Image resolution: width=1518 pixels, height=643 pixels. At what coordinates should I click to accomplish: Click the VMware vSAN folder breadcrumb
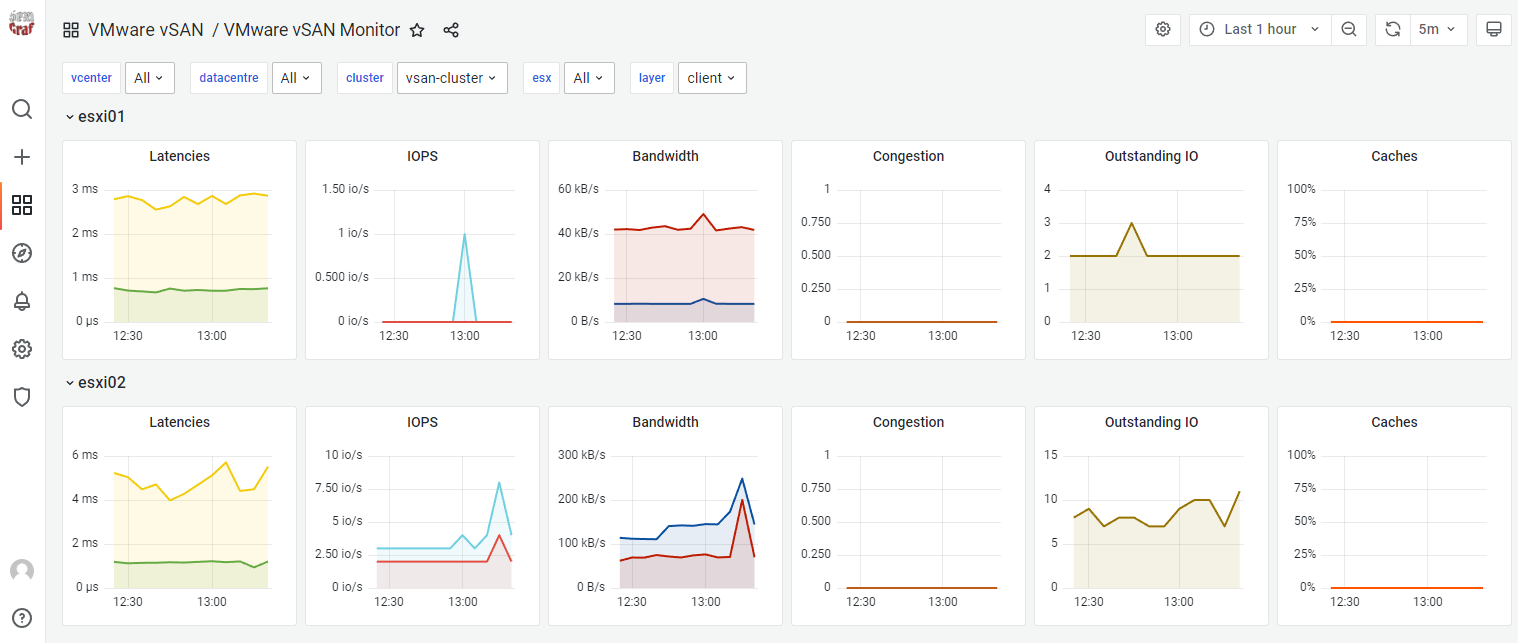tap(146, 30)
